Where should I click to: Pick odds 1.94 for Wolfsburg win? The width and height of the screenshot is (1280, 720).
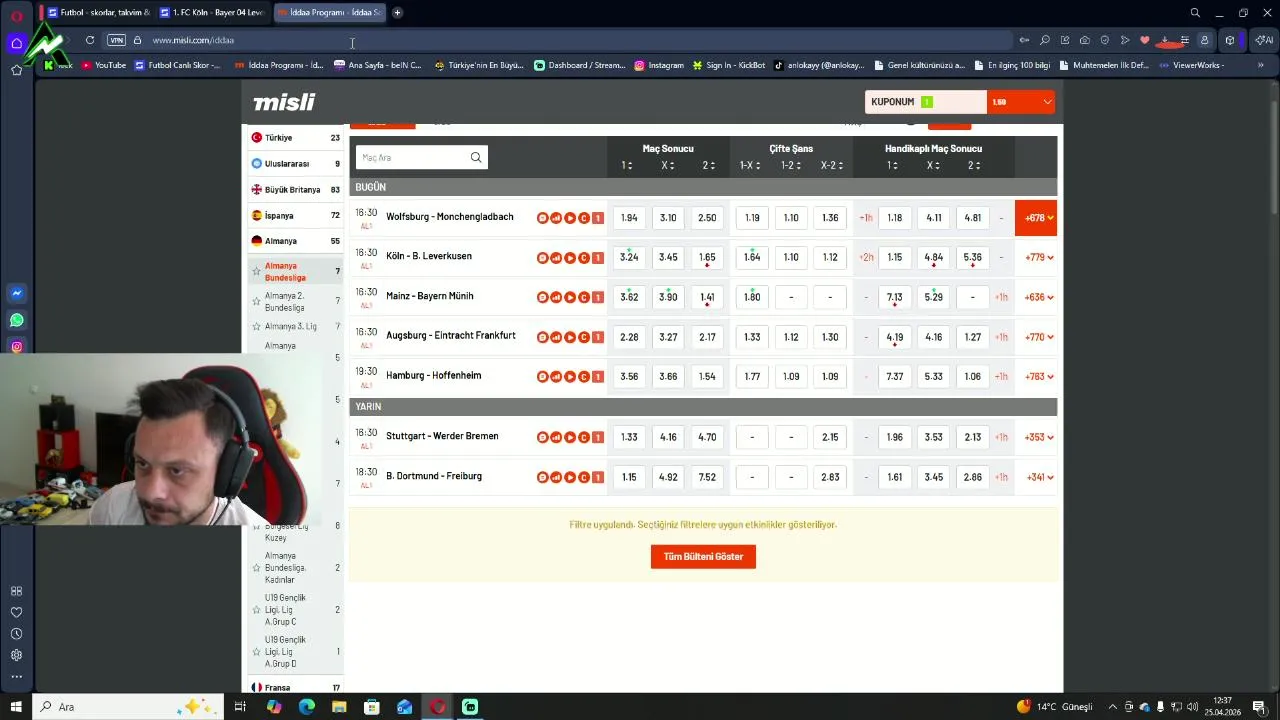point(629,218)
